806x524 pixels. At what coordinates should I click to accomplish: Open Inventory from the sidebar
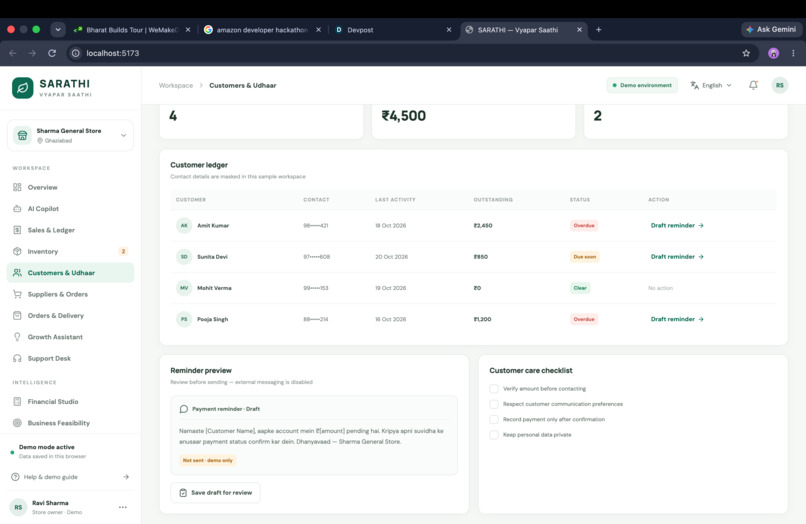coord(70,251)
